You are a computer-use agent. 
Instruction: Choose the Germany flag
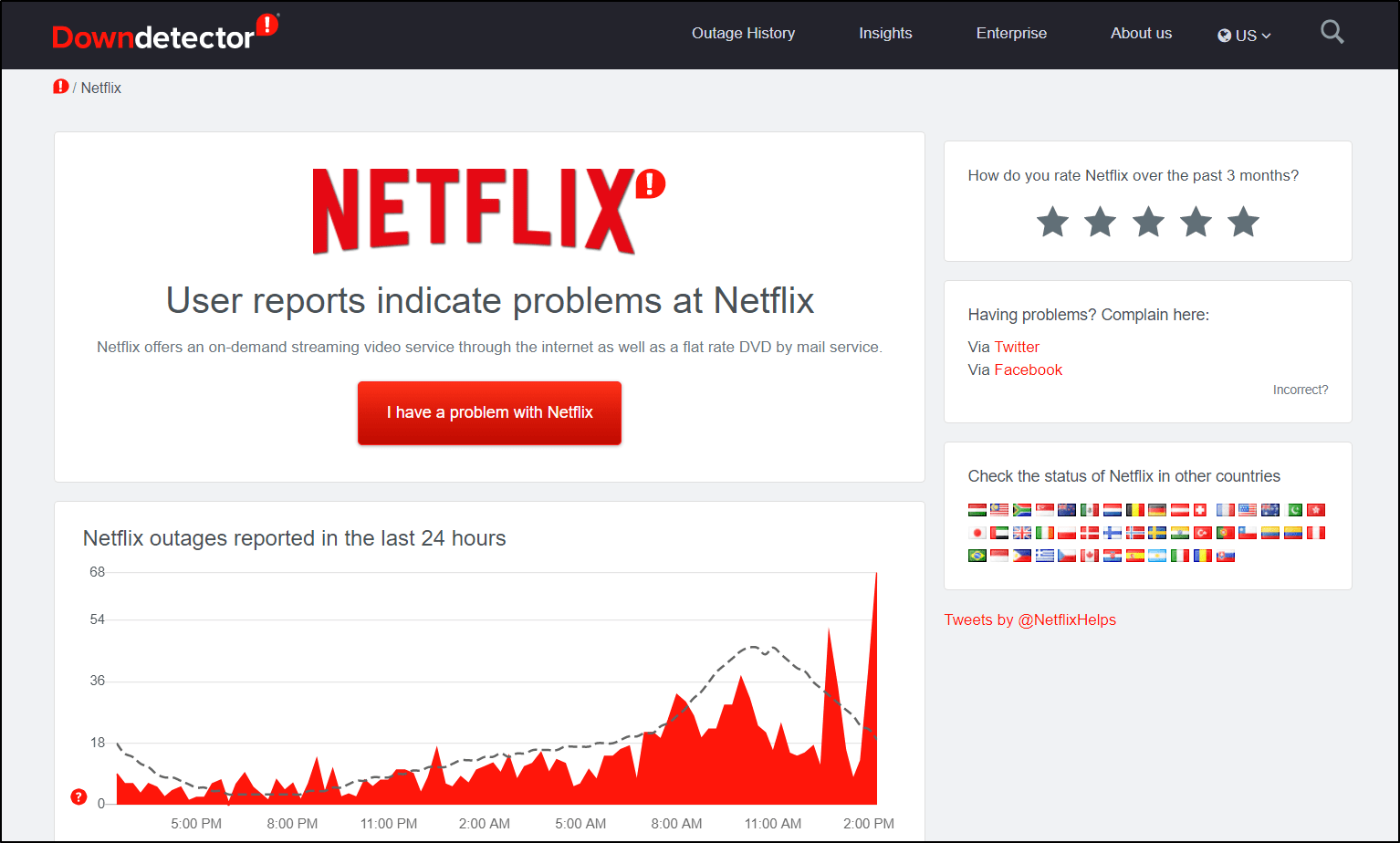(1157, 510)
